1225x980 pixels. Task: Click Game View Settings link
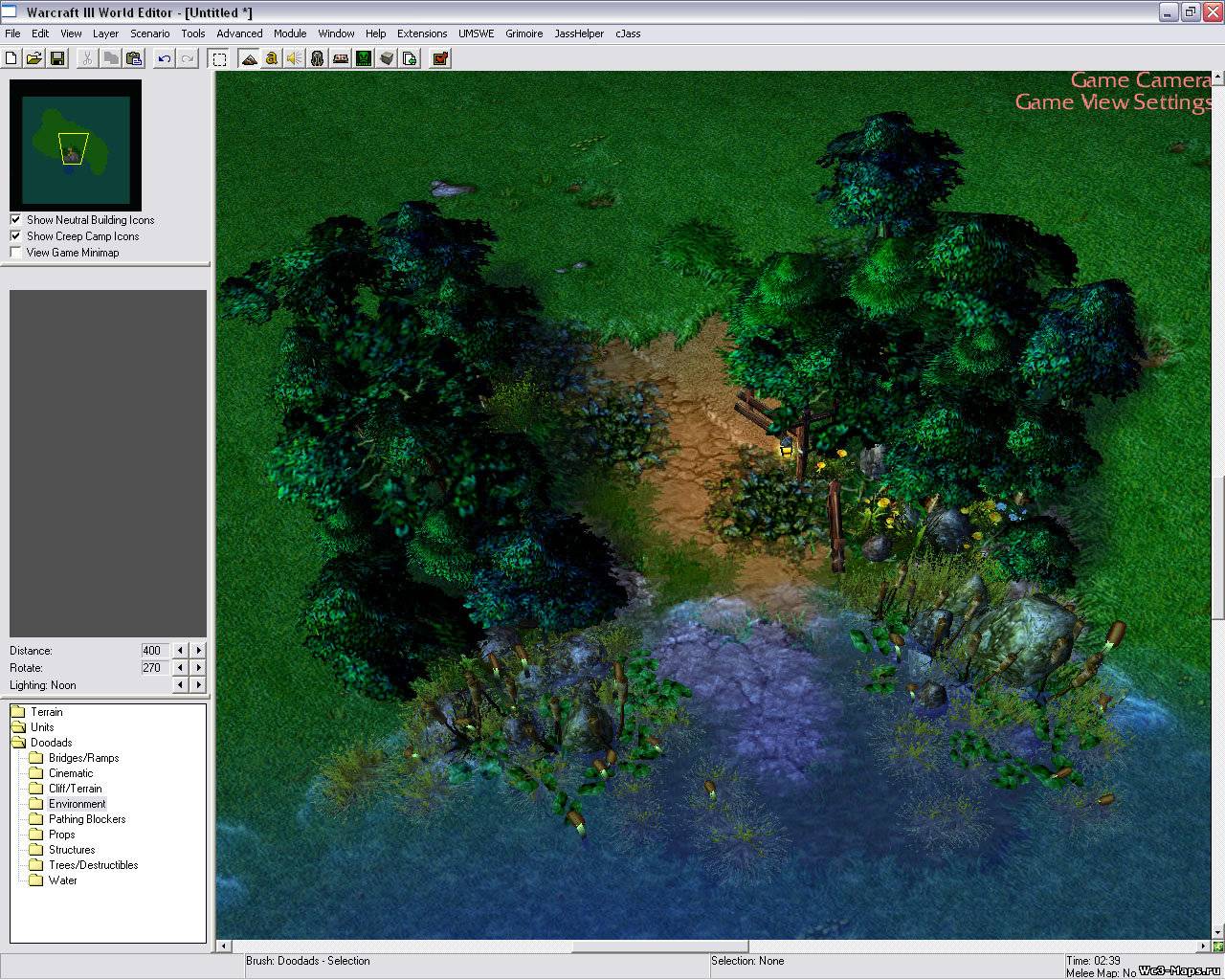coord(1113,102)
